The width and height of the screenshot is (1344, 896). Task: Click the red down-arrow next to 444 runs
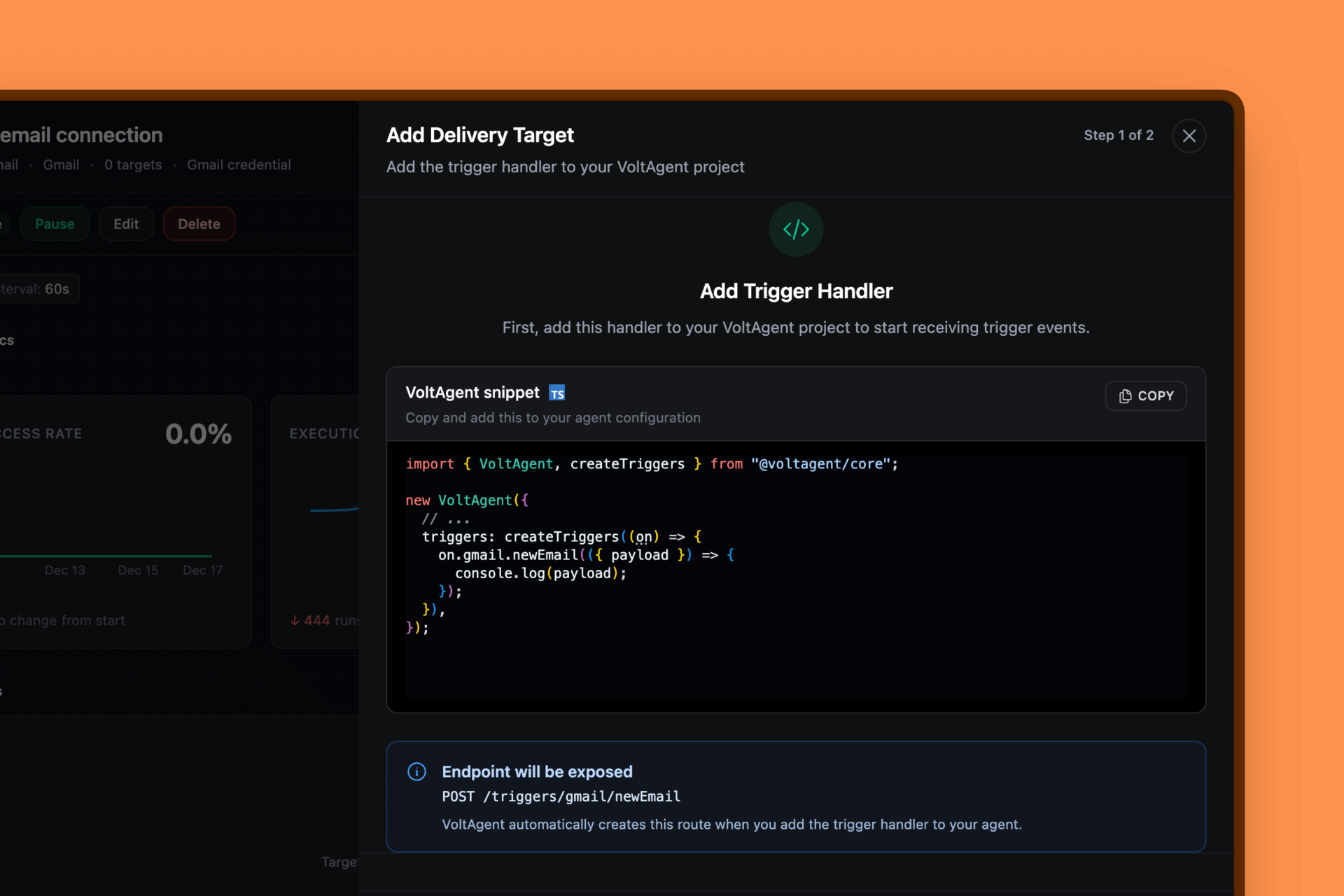294,620
